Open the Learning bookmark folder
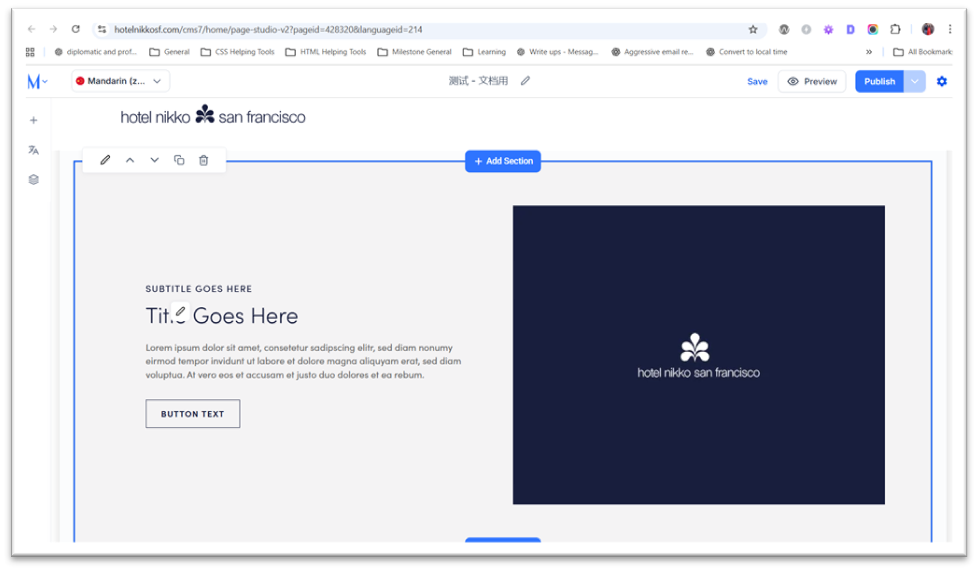 tap(485, 52)
